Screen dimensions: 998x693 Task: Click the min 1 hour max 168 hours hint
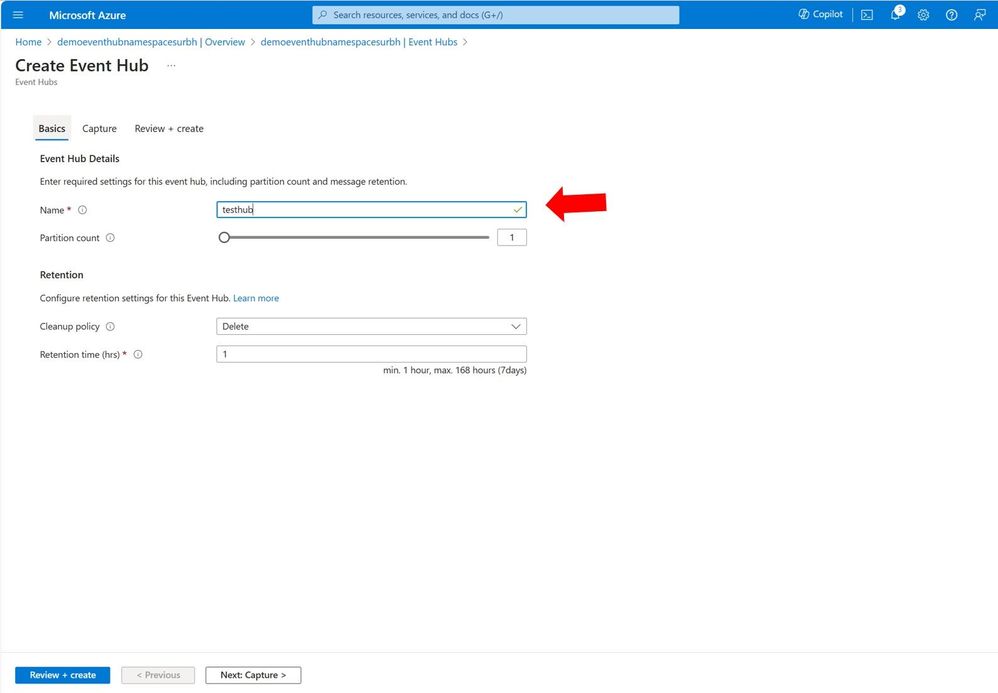coord(454,370)
